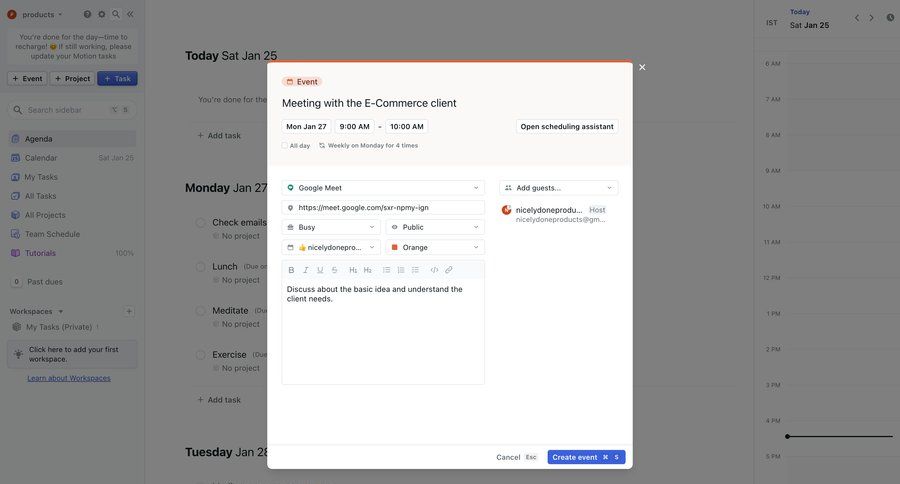Image resolution: width=900 pixels, height=484 pixels.
Task: Toggle bold formatting in description editor
Action: coord(292,270)
